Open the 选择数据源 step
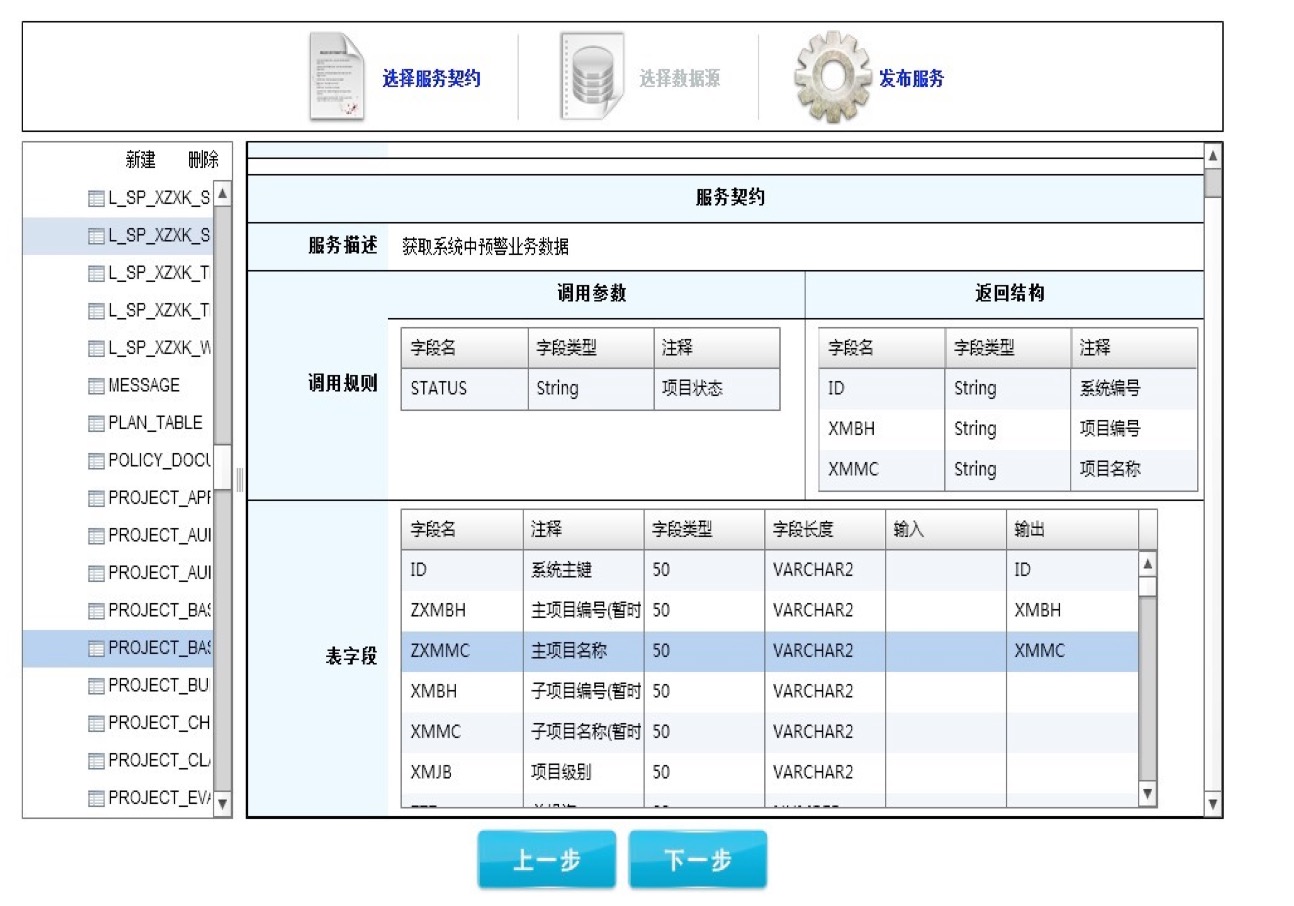Screen dimensions: 1294x906 [x=679, y=79]
